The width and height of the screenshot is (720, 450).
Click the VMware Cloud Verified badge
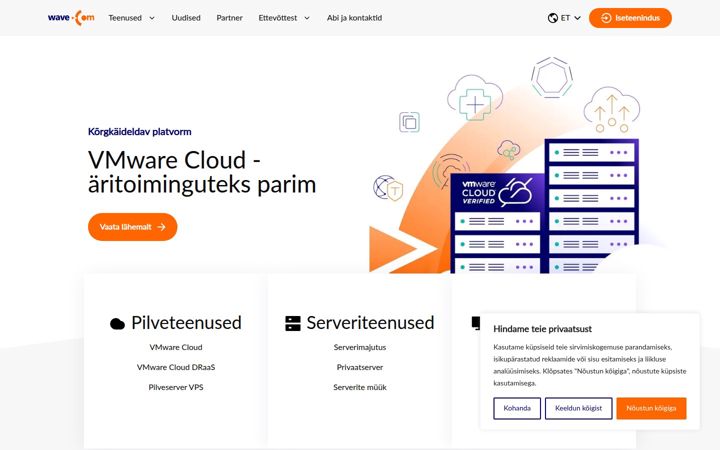click(x=497, y=191)
